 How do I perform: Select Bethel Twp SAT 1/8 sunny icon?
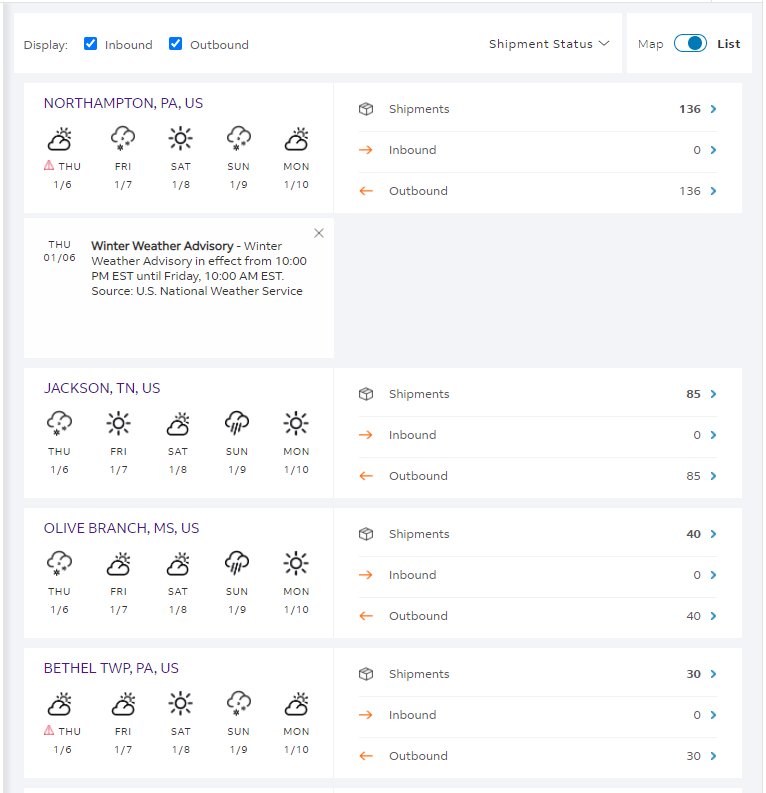pyautogui.click(x=181, y=703)
